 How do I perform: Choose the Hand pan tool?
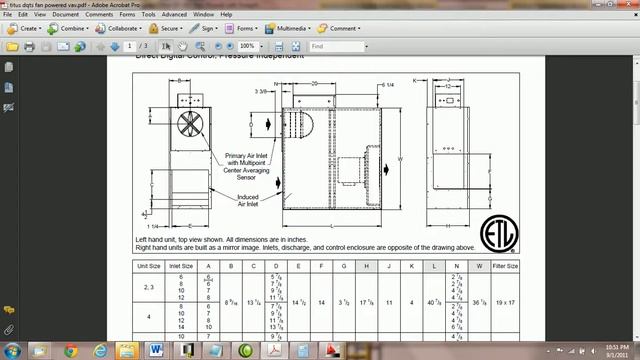(182, 46)
